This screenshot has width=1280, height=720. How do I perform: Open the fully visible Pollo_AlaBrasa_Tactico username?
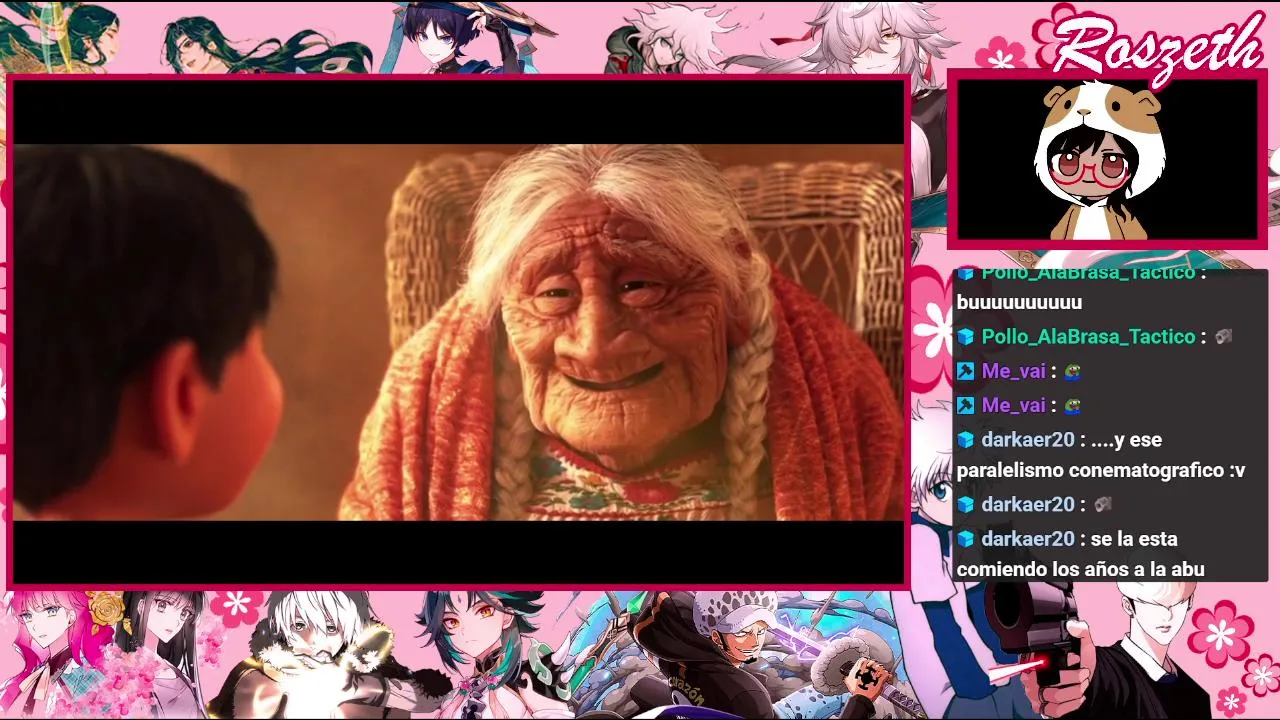1088,337
